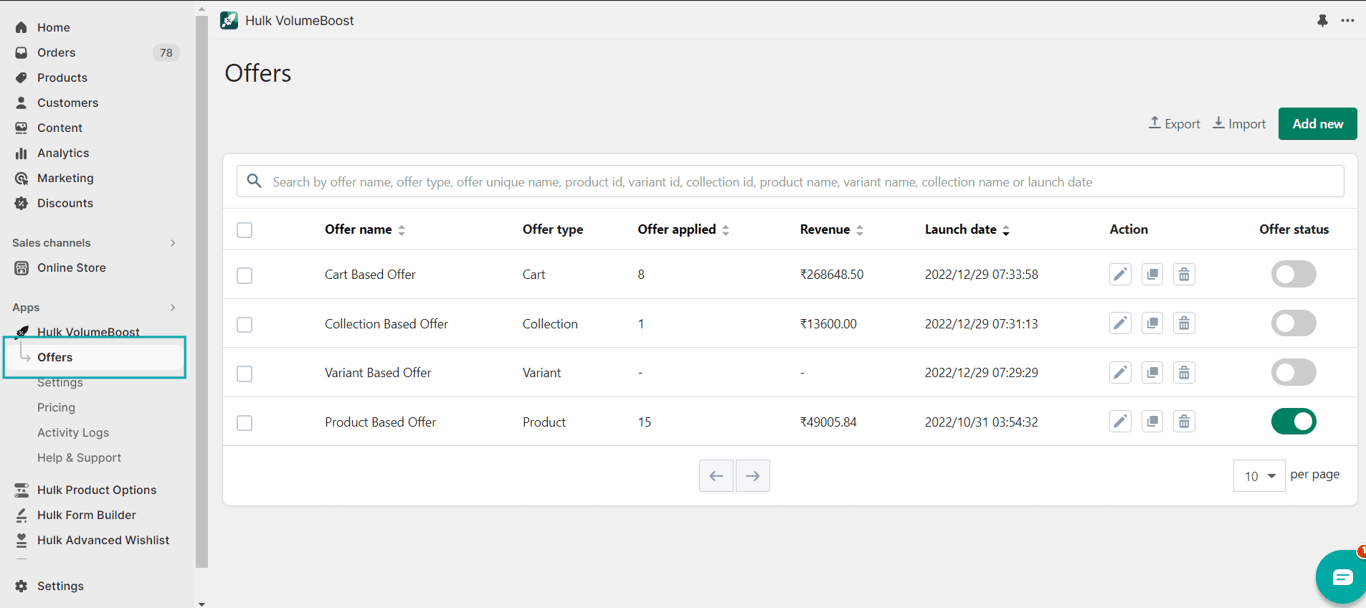Viewport: 1366px width, 608px height.
Task: Delete the Product Based Offer
Action: coord(1184,421)
